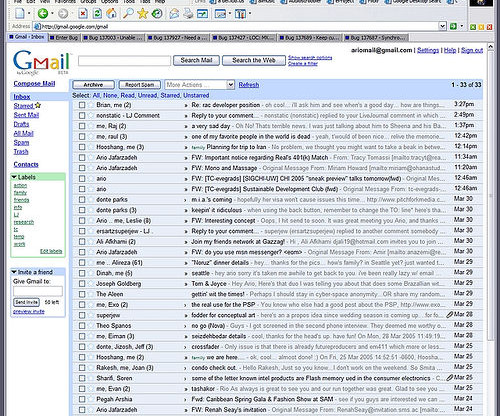Click the yellow star next to Starred

[x=38, y=105]
